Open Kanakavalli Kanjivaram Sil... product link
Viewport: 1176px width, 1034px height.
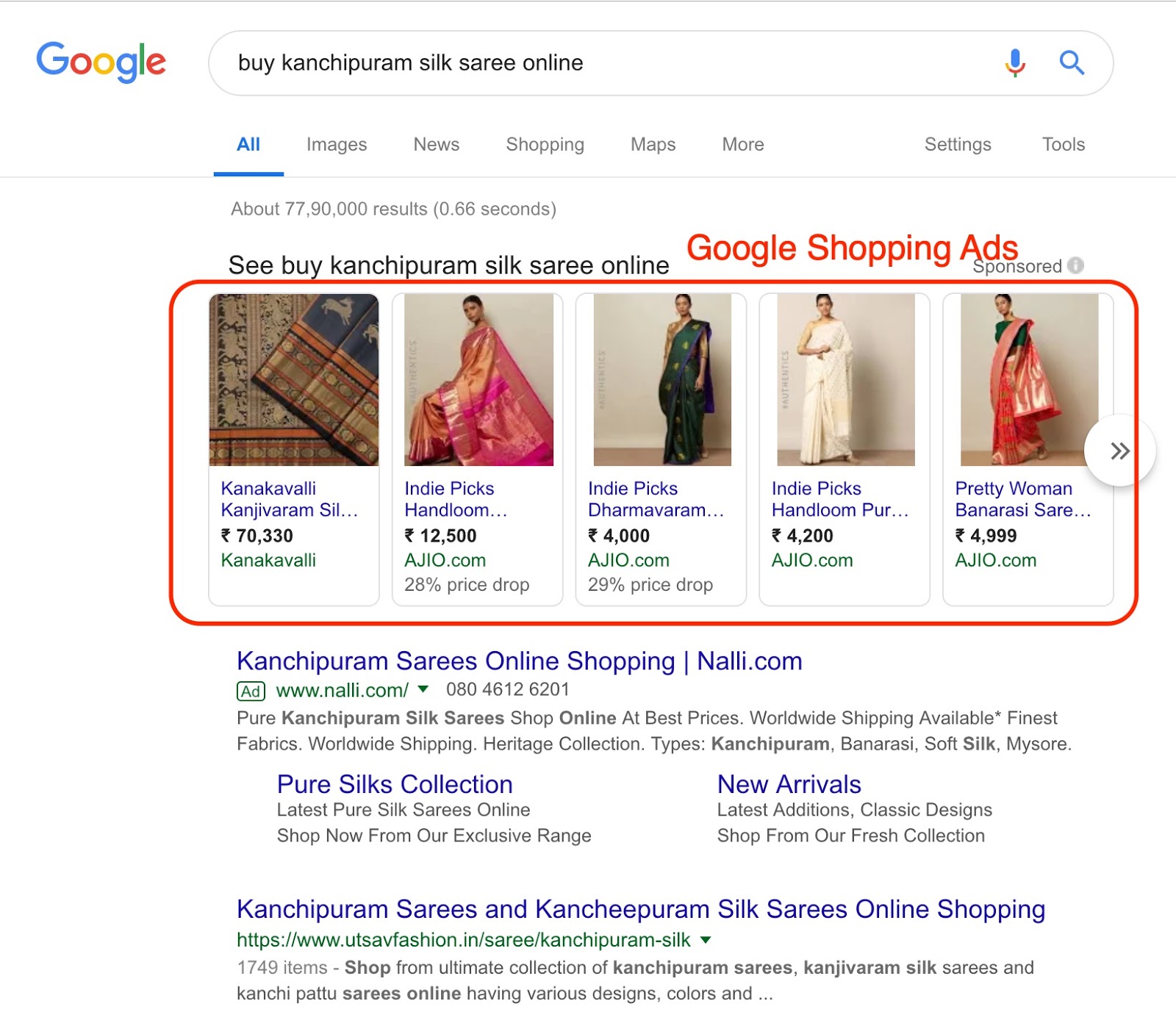290,499
